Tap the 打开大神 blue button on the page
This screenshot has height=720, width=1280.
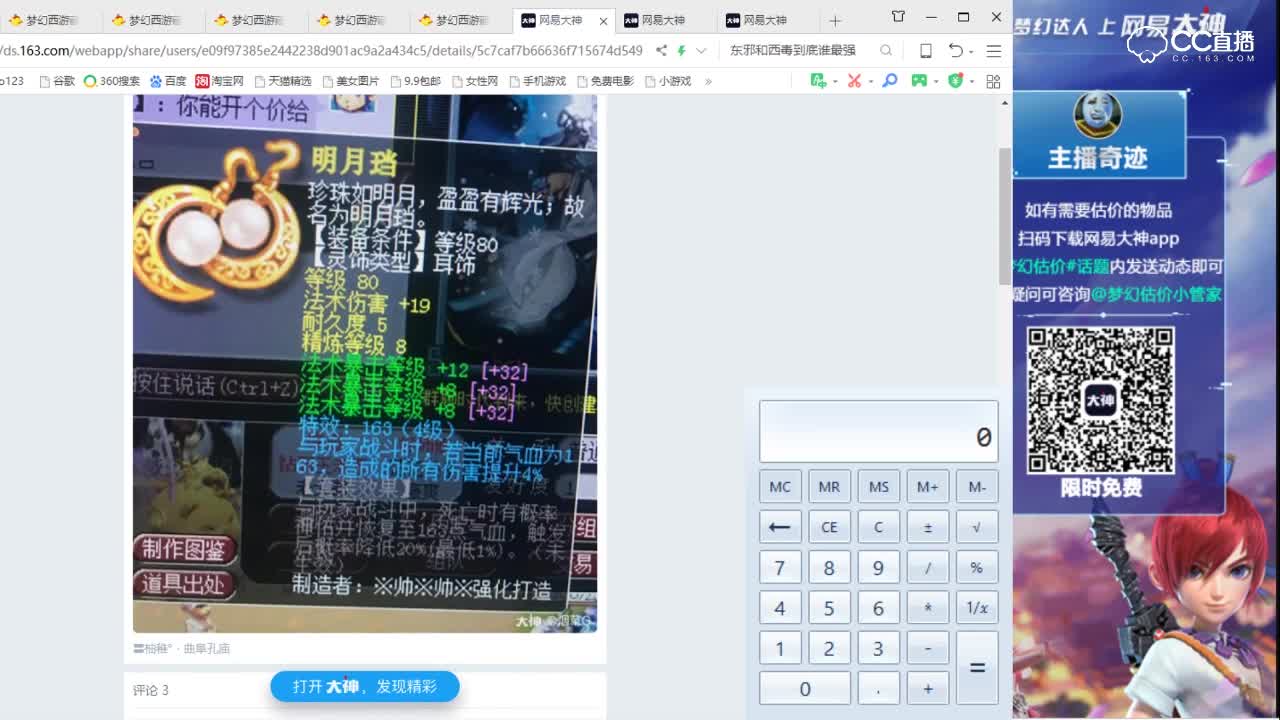[365, 687]
